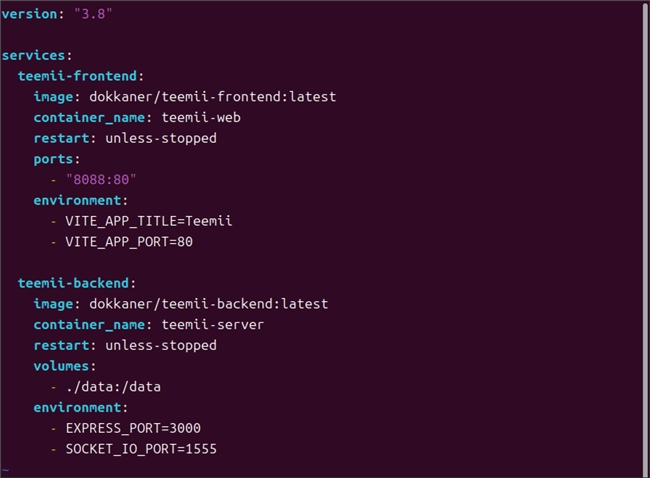Click restart key under teemii-frontend service
Image resolution: width=650 pixels, height=478 pixels.
61,138
